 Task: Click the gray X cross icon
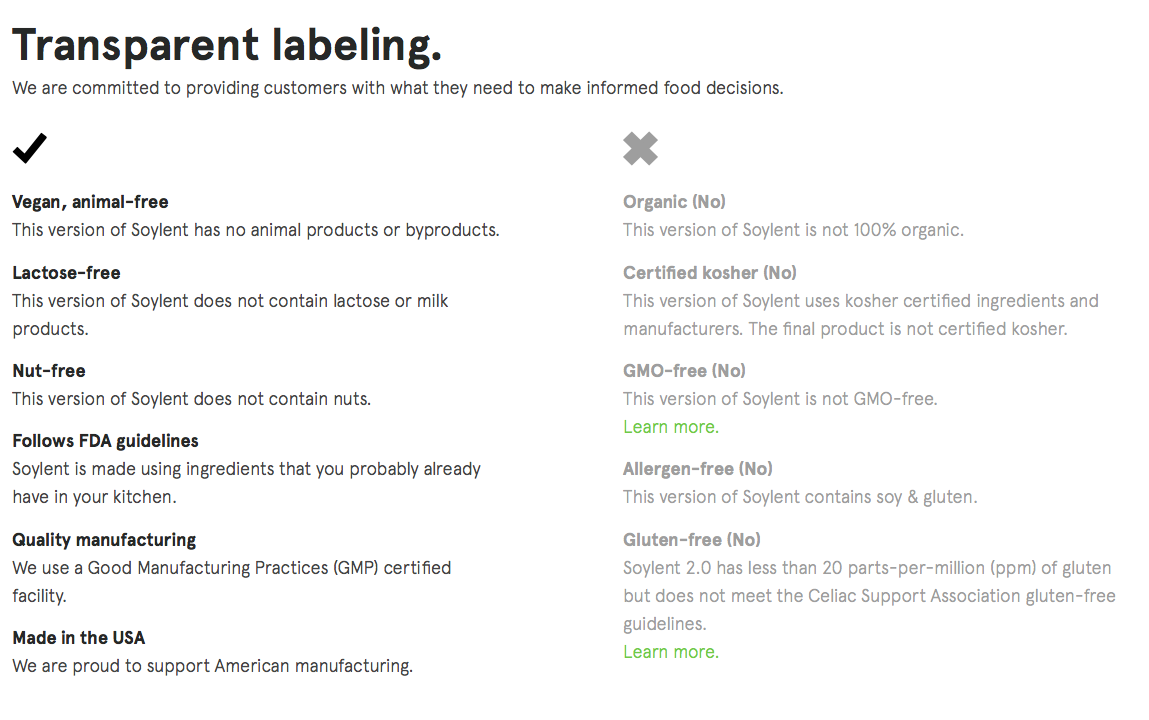coord(640,148)
